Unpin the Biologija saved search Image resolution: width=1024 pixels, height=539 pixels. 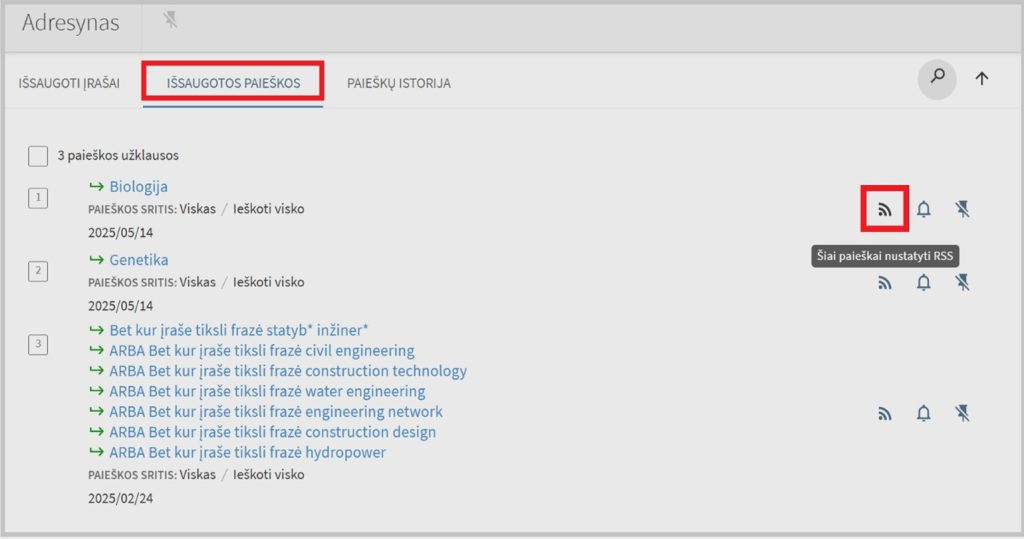click(962, 209)
